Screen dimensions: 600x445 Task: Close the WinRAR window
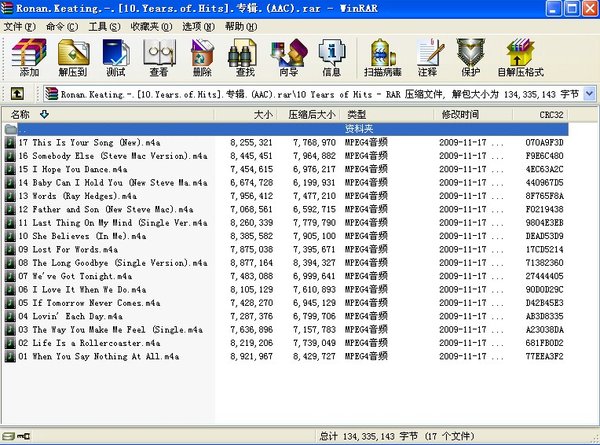tap(590, 8)
